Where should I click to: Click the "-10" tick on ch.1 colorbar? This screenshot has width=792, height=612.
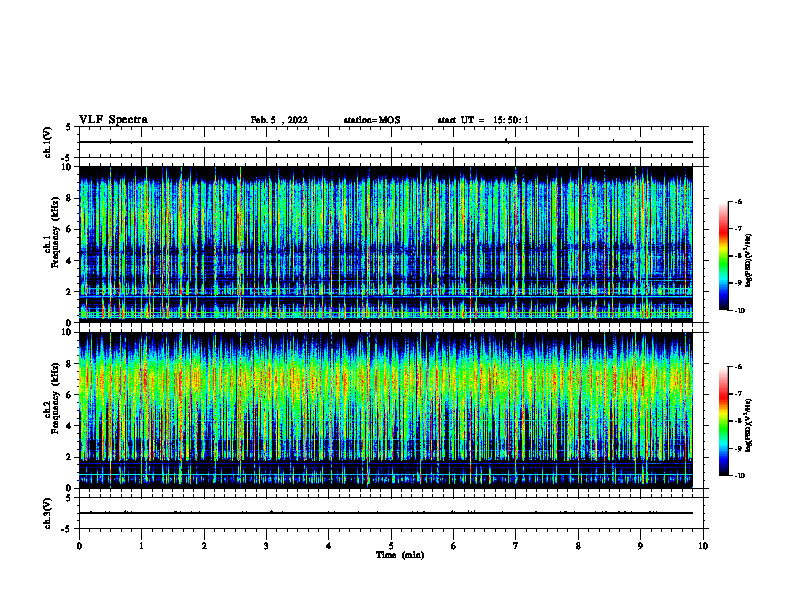pos(739,311)
